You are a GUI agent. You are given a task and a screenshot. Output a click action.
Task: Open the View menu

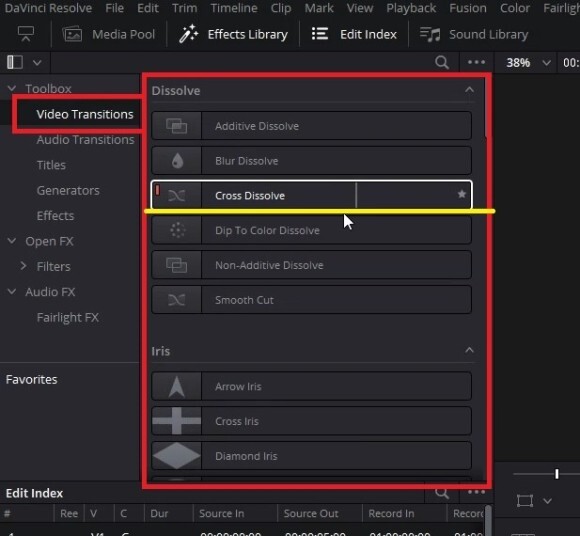[360, 8]
